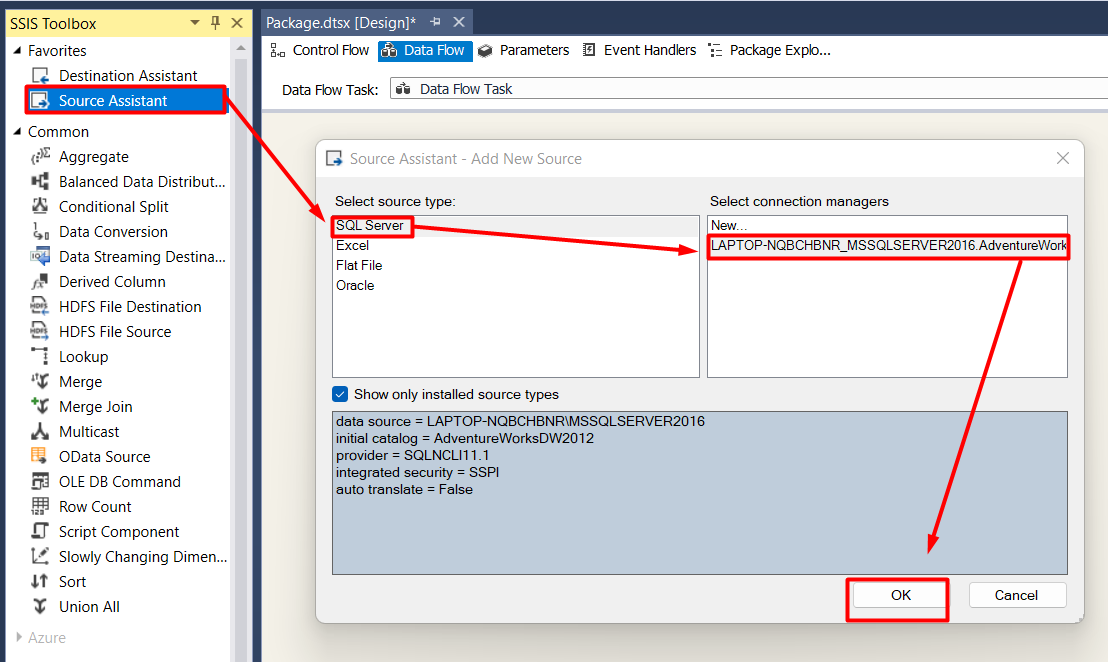This screenshot has height=662, width=1108.
Task: Expand the Azure toolbox group
Action: [19, 637]
